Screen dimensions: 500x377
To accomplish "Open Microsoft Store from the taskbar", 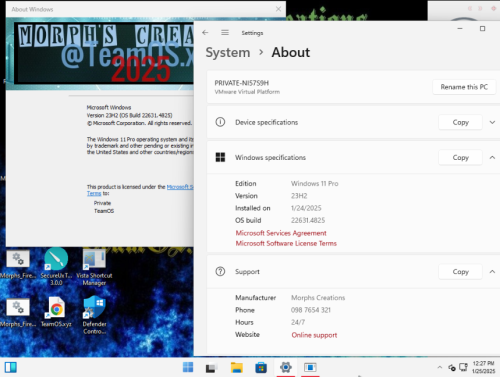I will [x=261, y=367].
